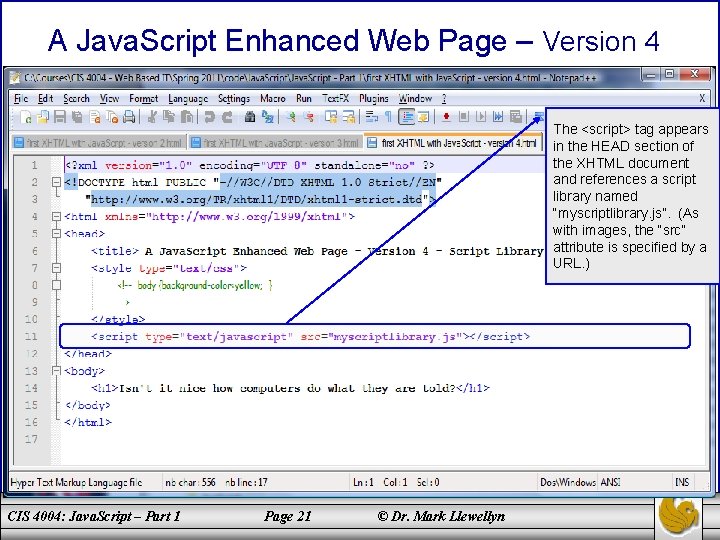The image size is (720, 540).
Task: Toggle show all characters (pilcrow icon)
Action: [388, 117]
